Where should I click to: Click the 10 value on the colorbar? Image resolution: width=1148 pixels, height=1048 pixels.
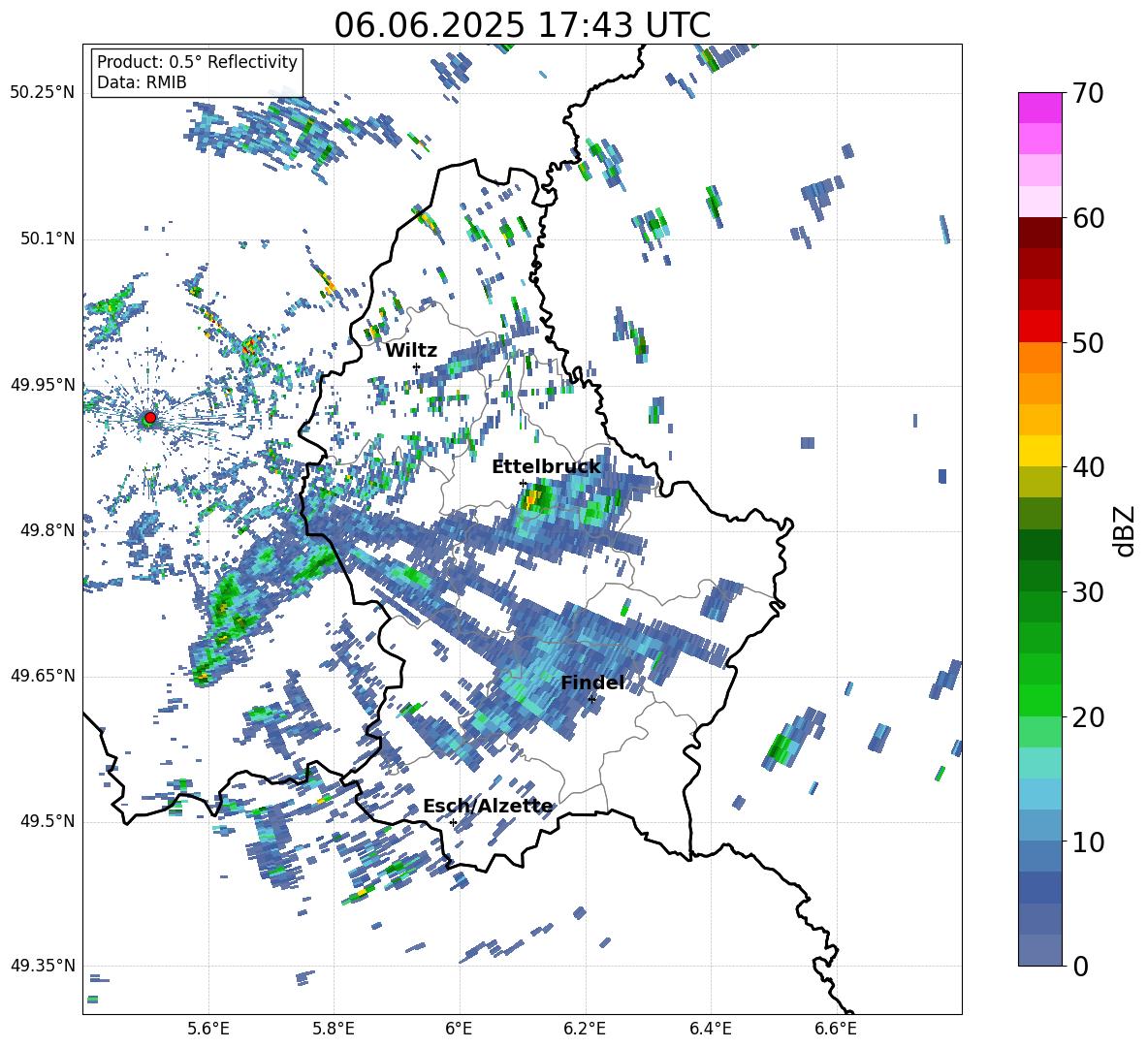[x=1088, y=842]
